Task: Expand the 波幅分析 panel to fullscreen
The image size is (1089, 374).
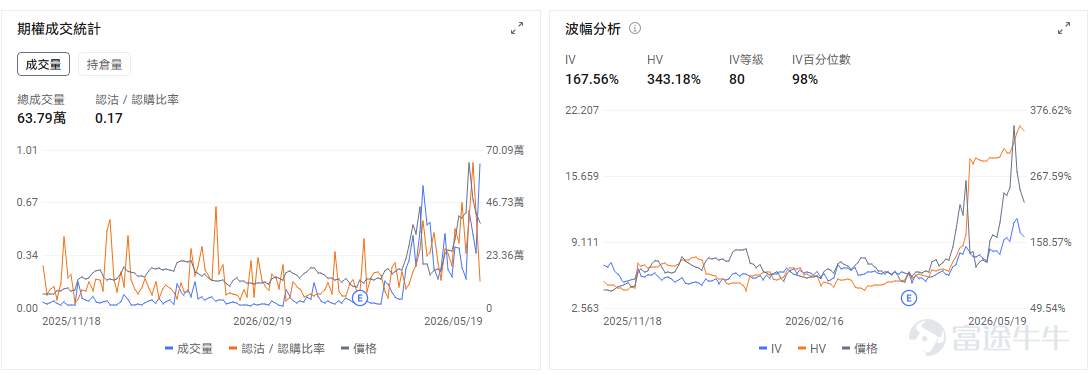Action: click(x=1063, y=28)
